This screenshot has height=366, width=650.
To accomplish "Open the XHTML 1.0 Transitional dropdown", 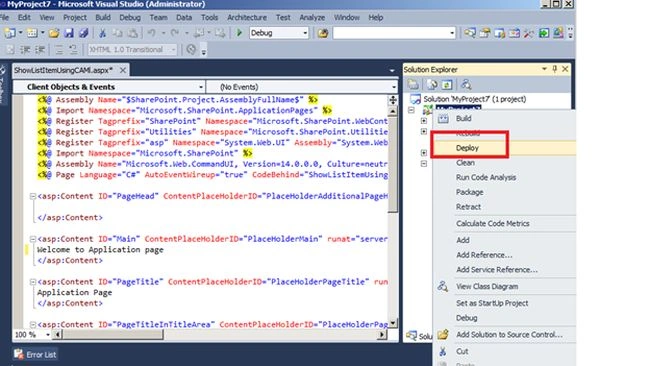I will tap(173, 50).
